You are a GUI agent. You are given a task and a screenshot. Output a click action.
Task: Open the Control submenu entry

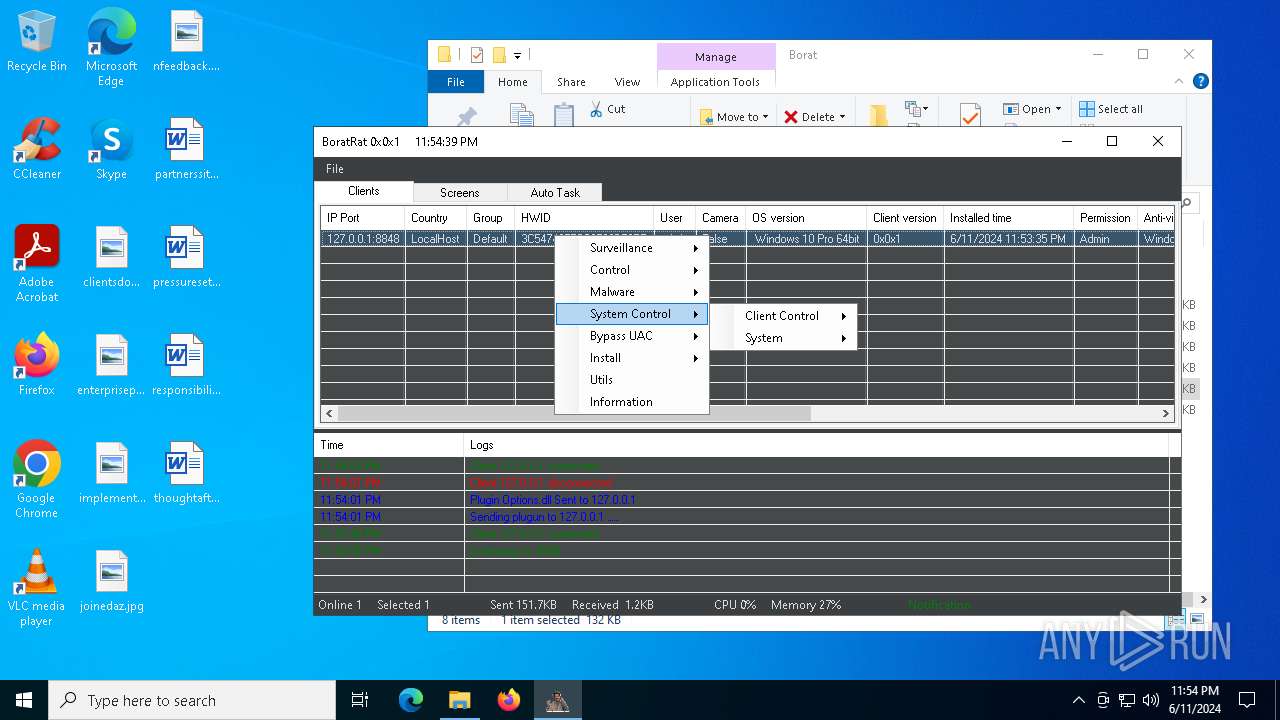[632, 270]
